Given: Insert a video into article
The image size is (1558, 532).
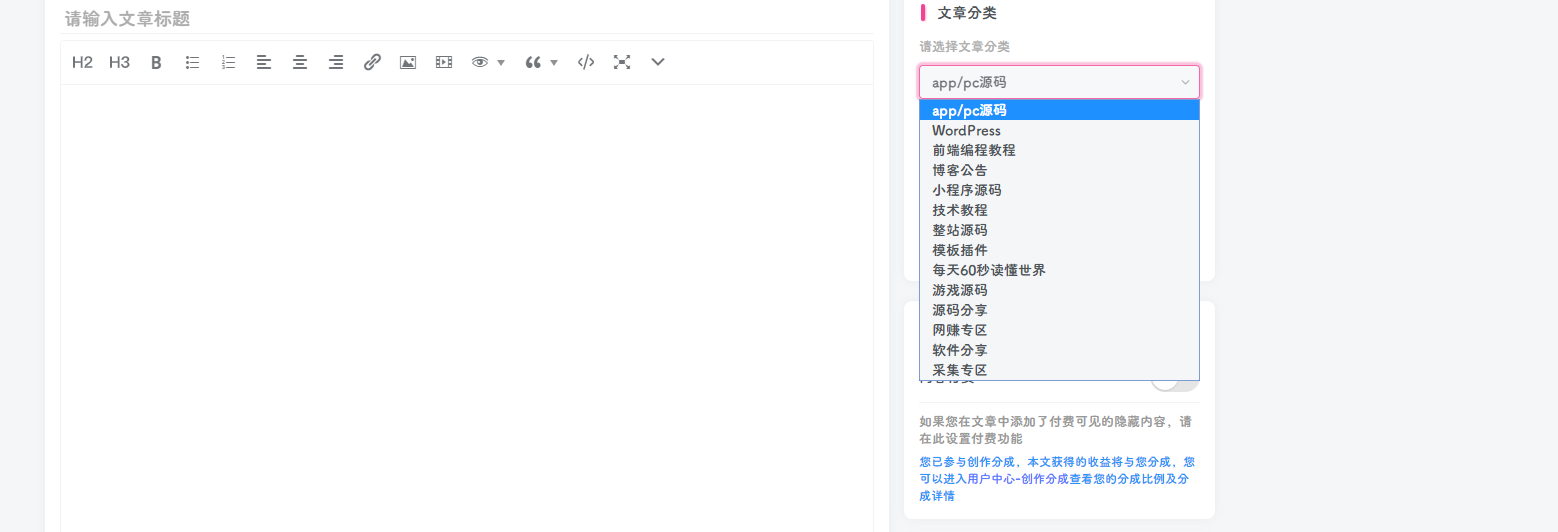Looking at the screenshot, I should pos(444,62).
